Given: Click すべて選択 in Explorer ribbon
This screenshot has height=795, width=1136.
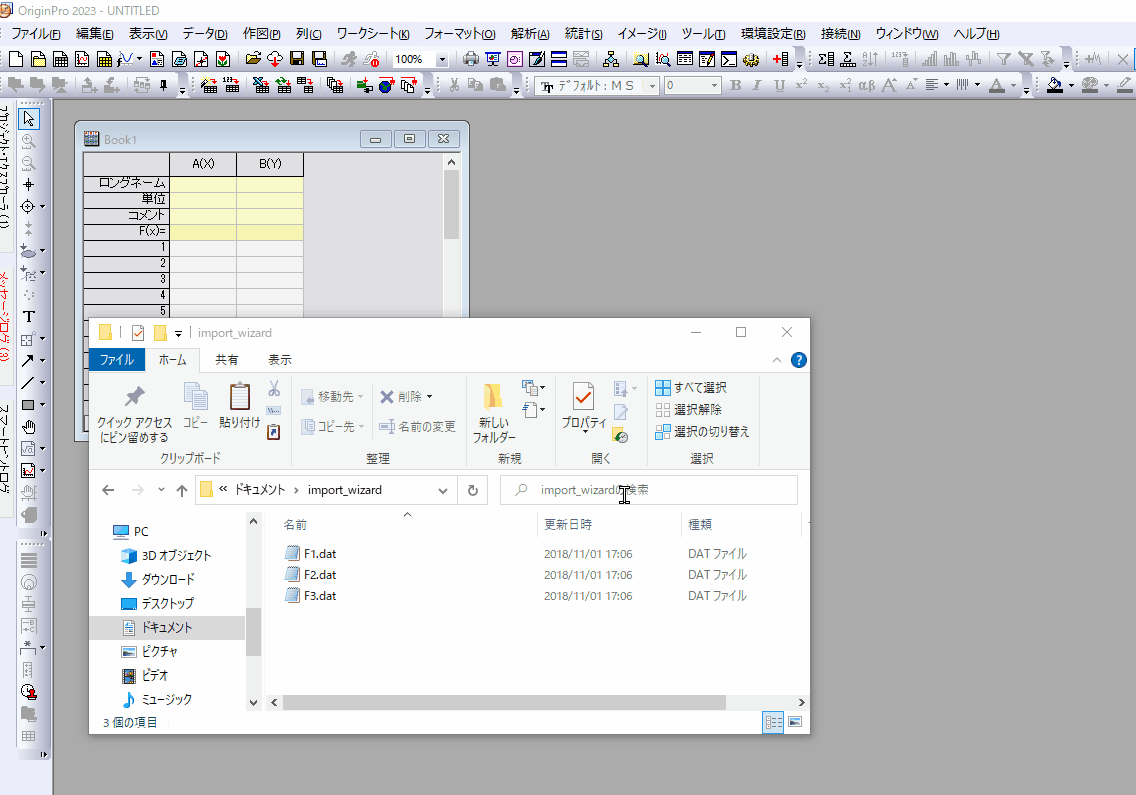Looking at the screenshot, I should (x=691, y=388).
